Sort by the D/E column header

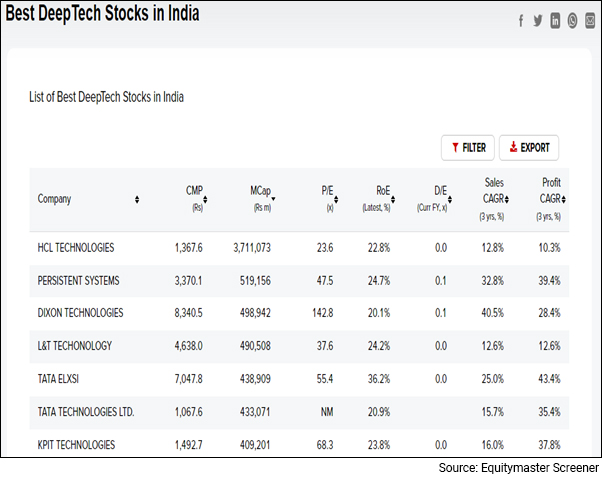pyautogui.click(x=440, y=190)
